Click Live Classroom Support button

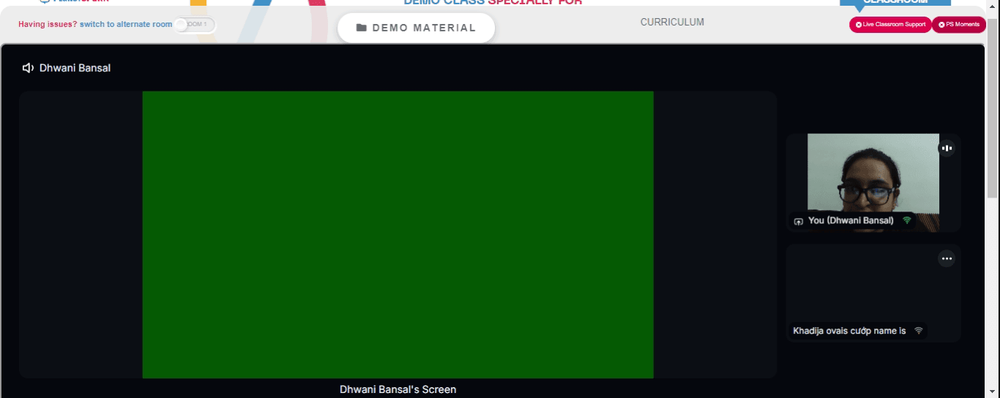tap(890, 24)
